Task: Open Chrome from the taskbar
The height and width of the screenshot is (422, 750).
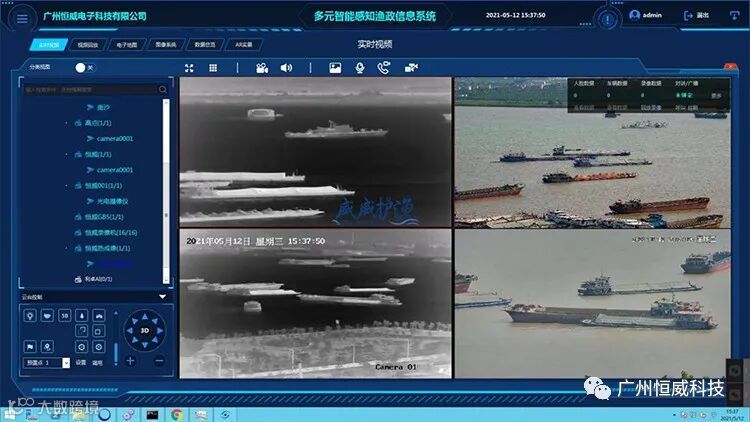Action: (177, 415)
